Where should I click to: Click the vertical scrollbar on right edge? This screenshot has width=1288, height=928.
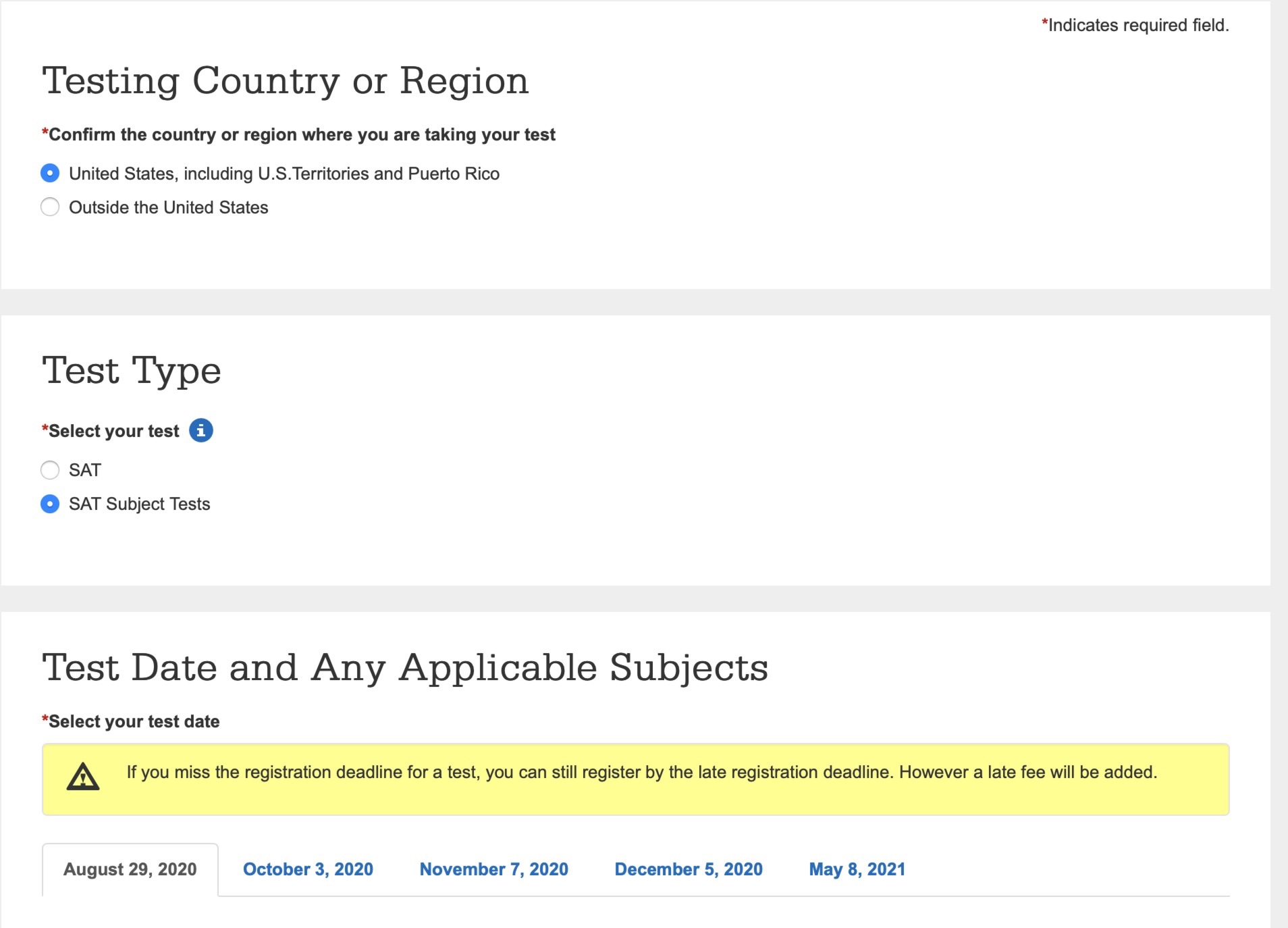[x=1279, y=464]
